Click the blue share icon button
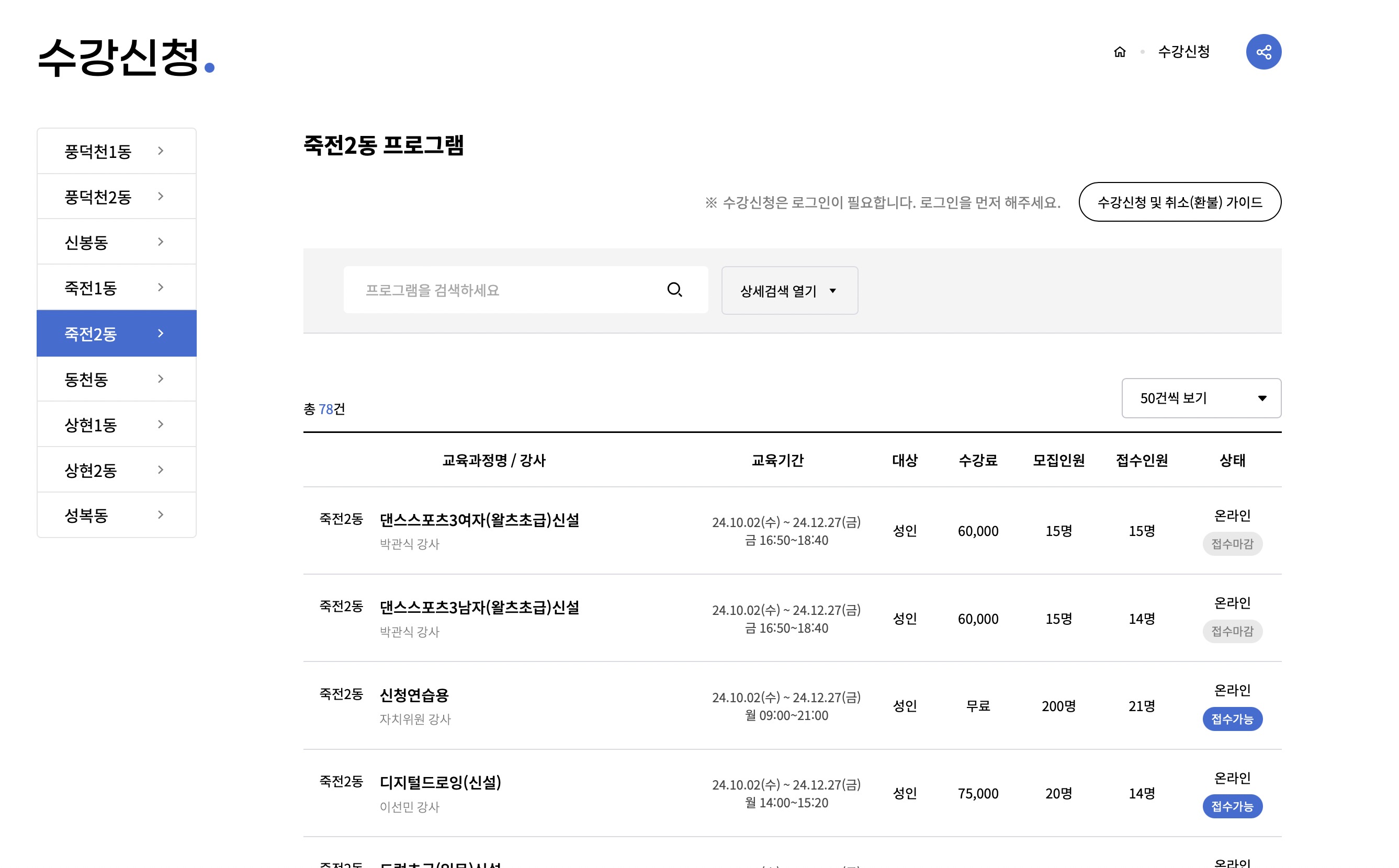Screen dimensions: 1399x868 (x=1263, y=52)
